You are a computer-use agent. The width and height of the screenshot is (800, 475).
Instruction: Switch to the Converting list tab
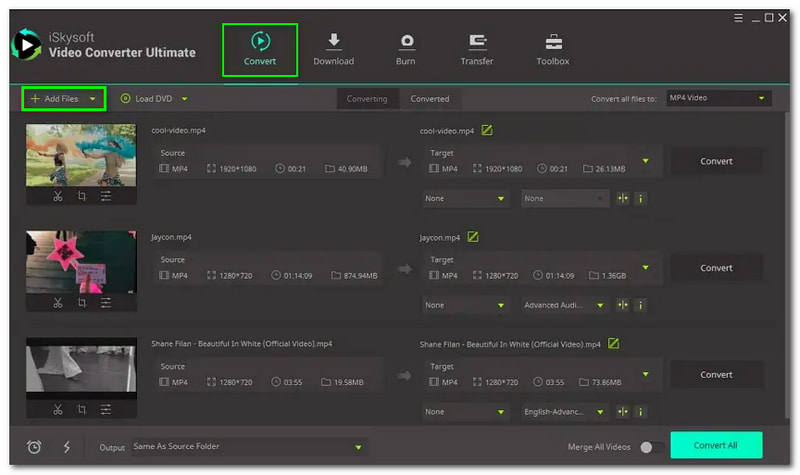click(x=367, y=98)
